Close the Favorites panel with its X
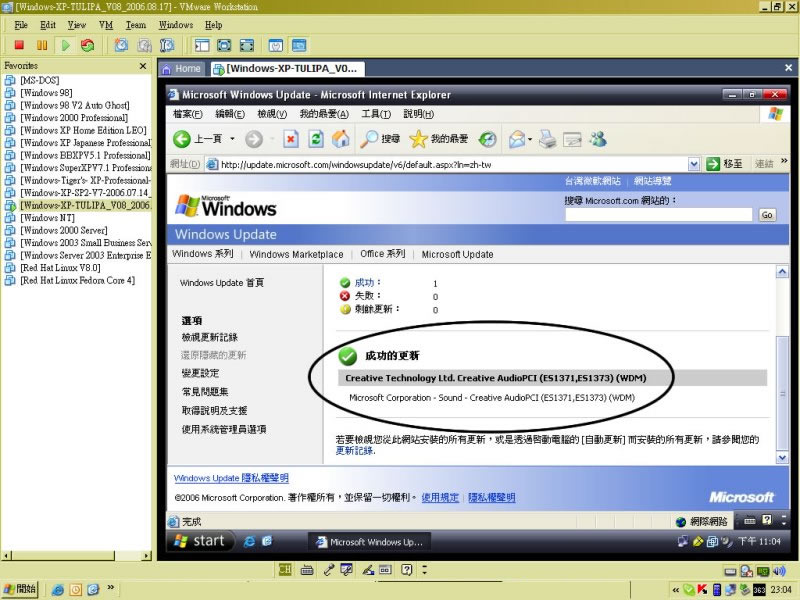Screen dimensions: 800x600 143,66
